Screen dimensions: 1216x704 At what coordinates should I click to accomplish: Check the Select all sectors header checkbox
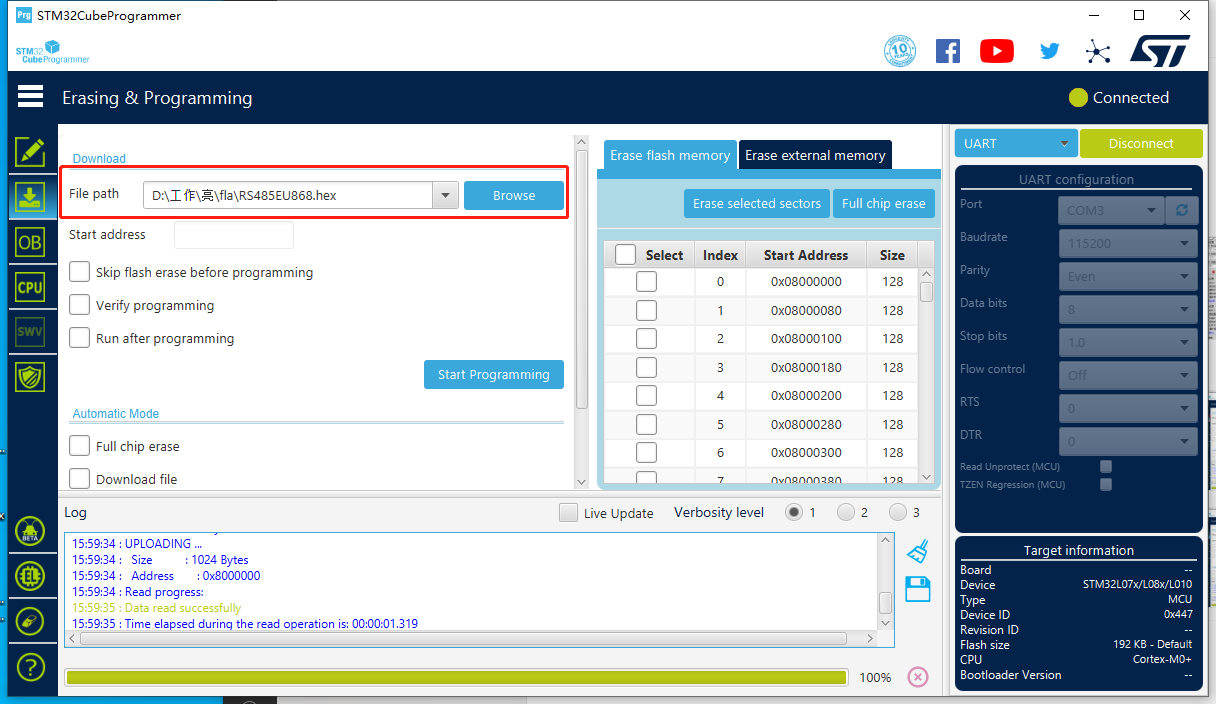click(x=625, y=255)
